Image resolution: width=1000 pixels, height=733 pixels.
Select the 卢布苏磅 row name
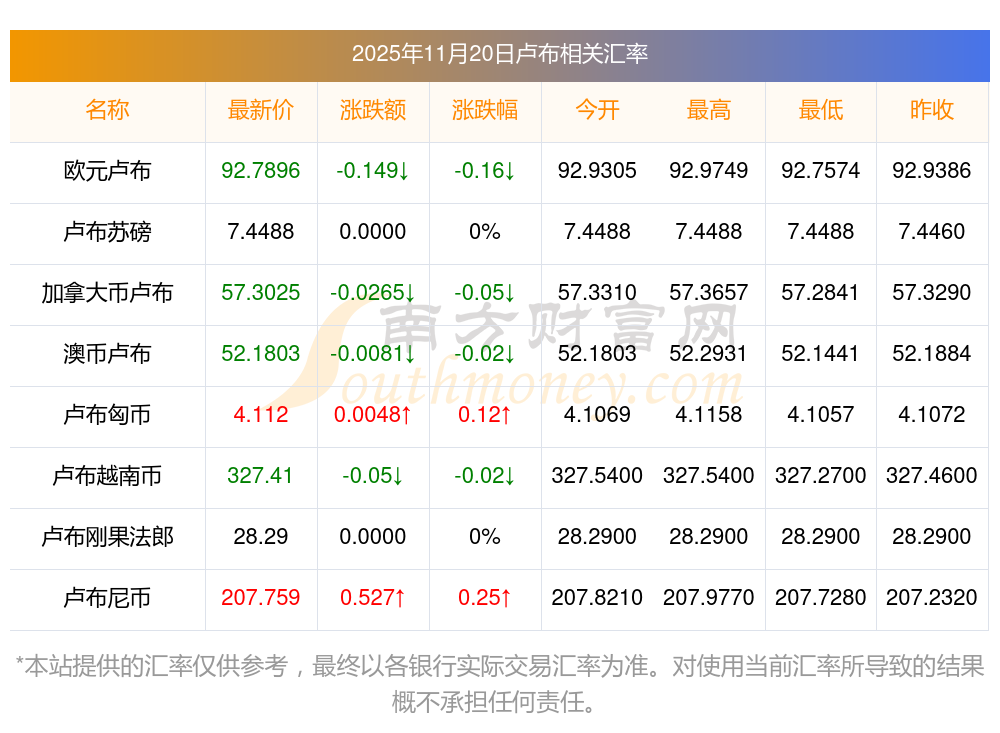tap(107, 232)
